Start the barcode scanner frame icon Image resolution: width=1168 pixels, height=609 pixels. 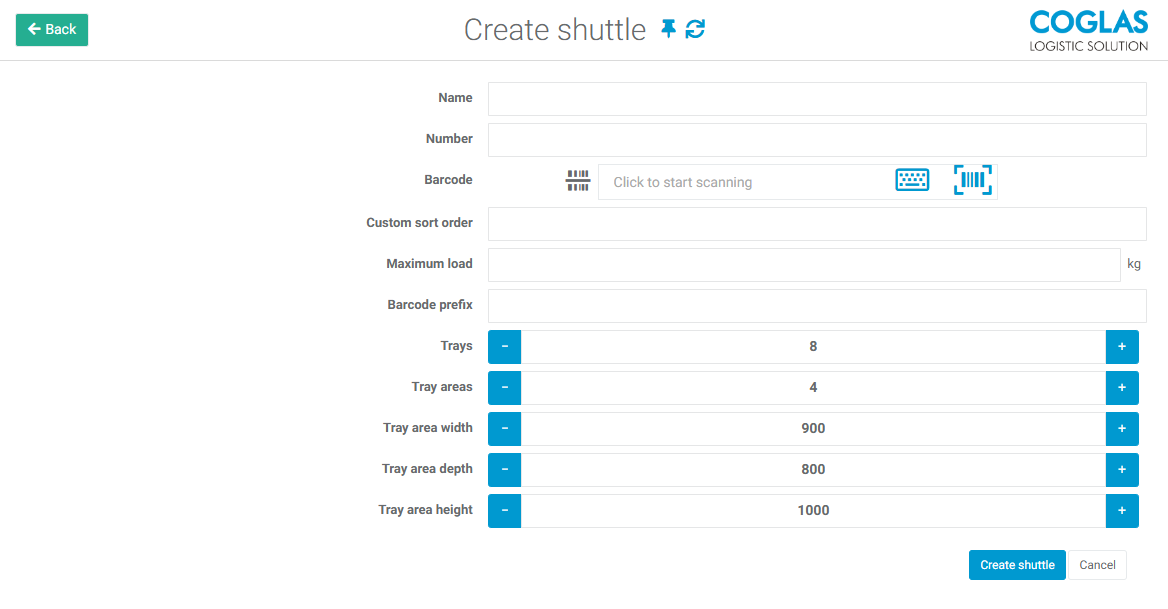(973, 181)
